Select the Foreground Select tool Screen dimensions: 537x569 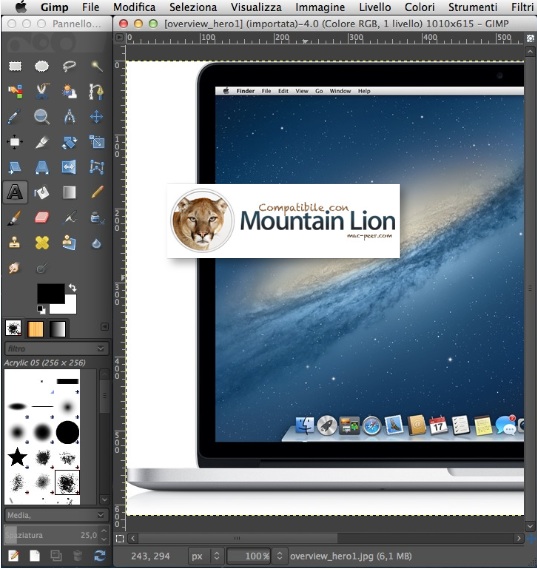[69, 91]
